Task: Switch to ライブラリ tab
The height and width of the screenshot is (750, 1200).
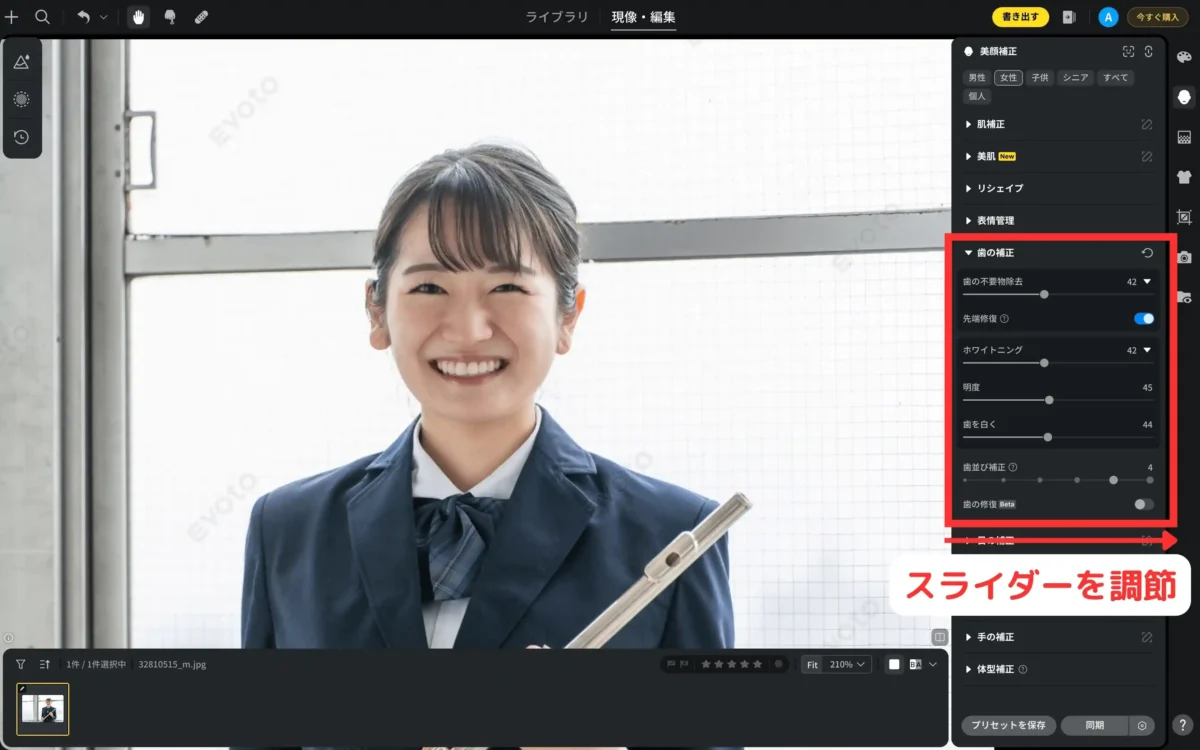Action: coord(556,17)
